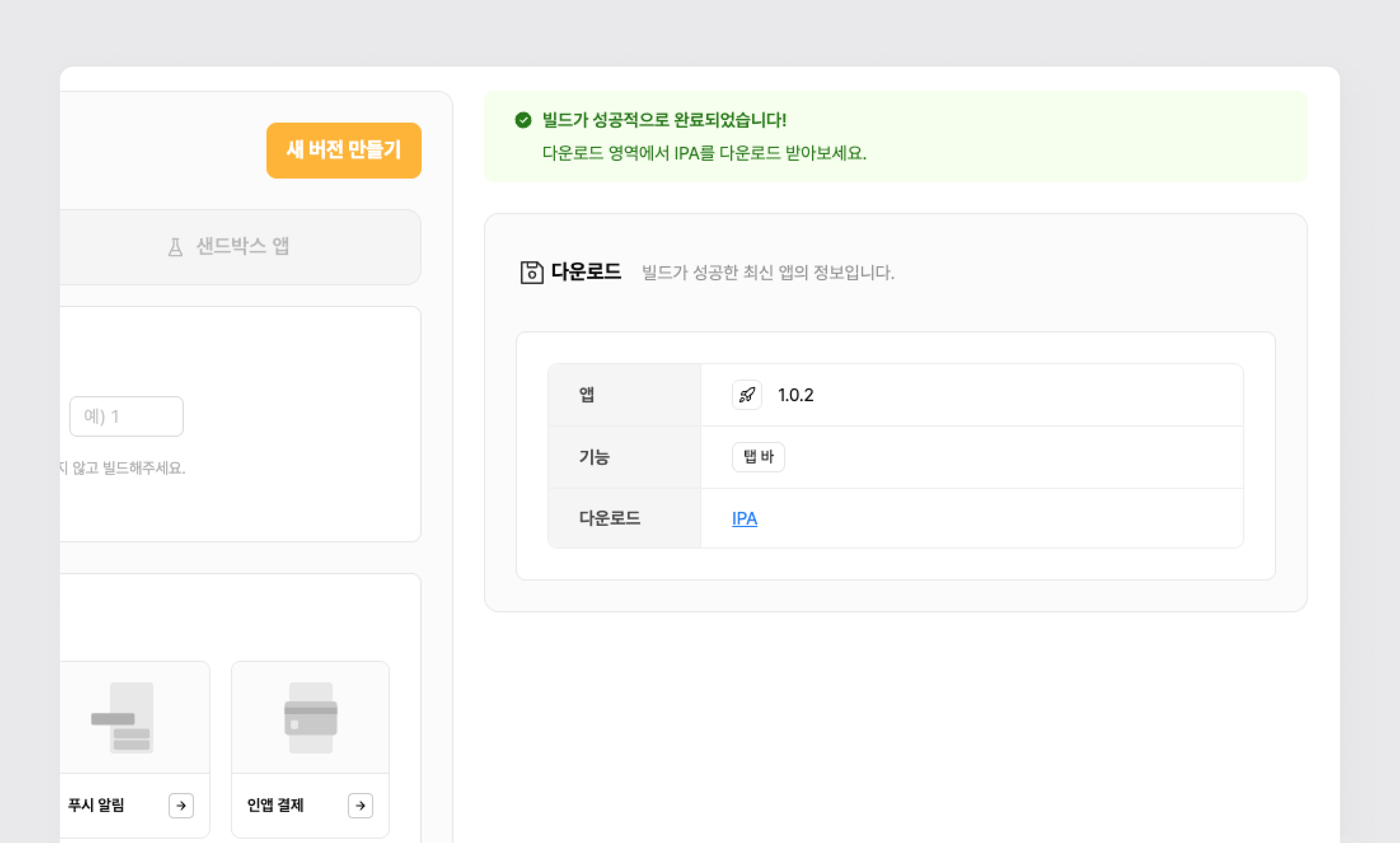The image size is (1400, 843).
Task: Select the in-app payment card illustration
Action: (311, 718)
